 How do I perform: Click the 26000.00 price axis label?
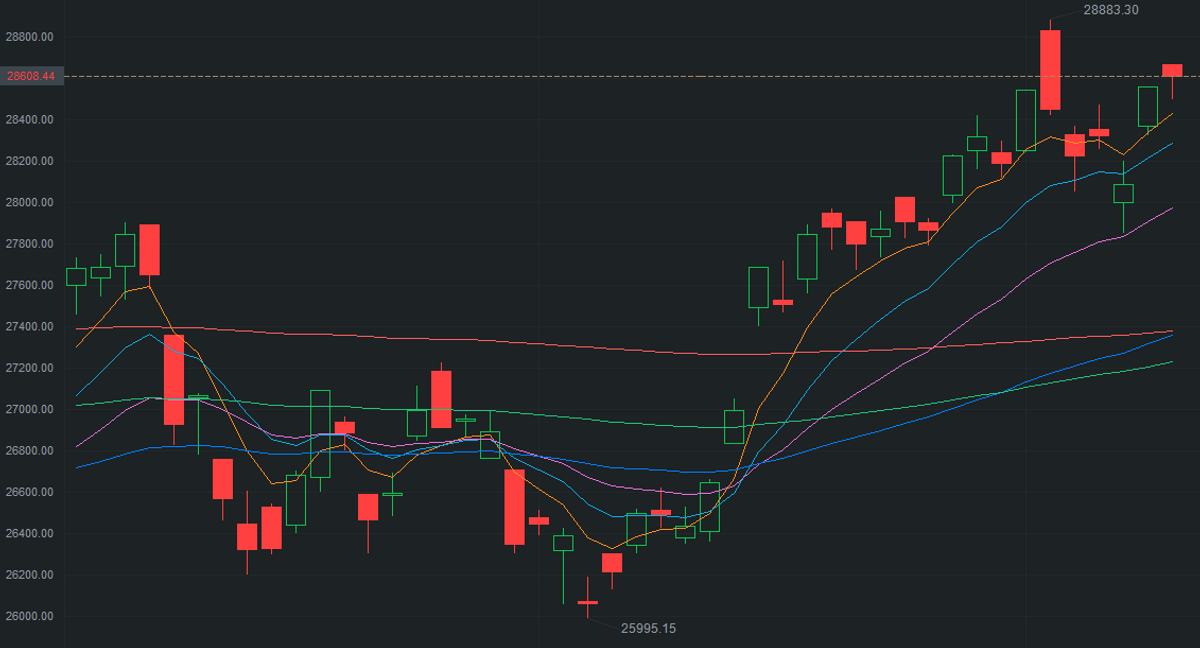29,616
